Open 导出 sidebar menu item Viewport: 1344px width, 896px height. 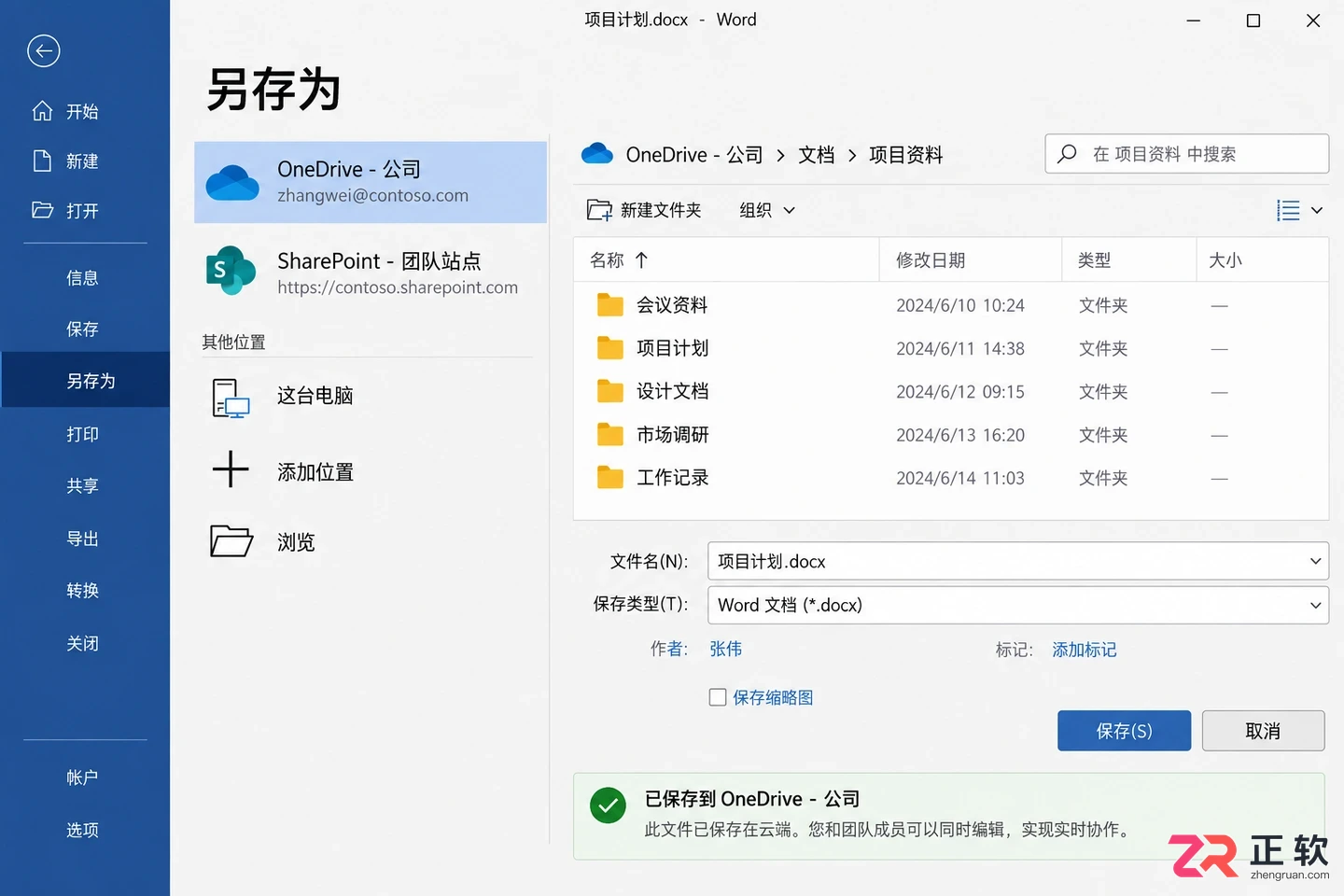pyautogui.click(x=82, y=539)
